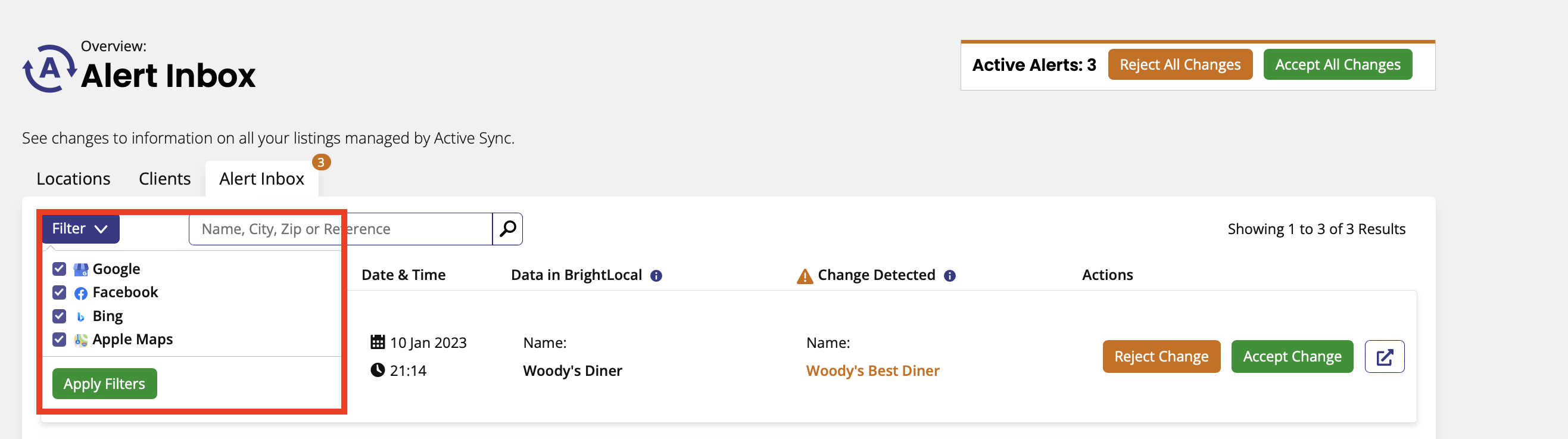The width and height of the screenshot is (1568, 439).
Task: Click the info icon beside Change Detected
Action: click(950, 276)
